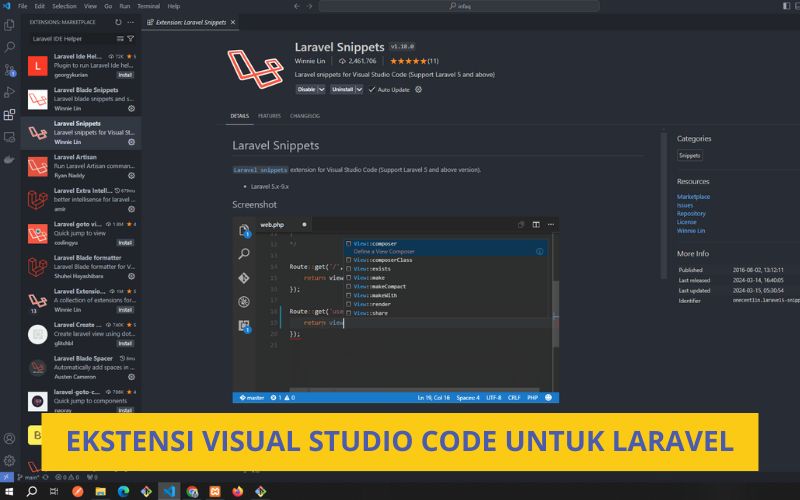Open the Remote Explorer view
The image size is (800, 500).
(9, 137)
